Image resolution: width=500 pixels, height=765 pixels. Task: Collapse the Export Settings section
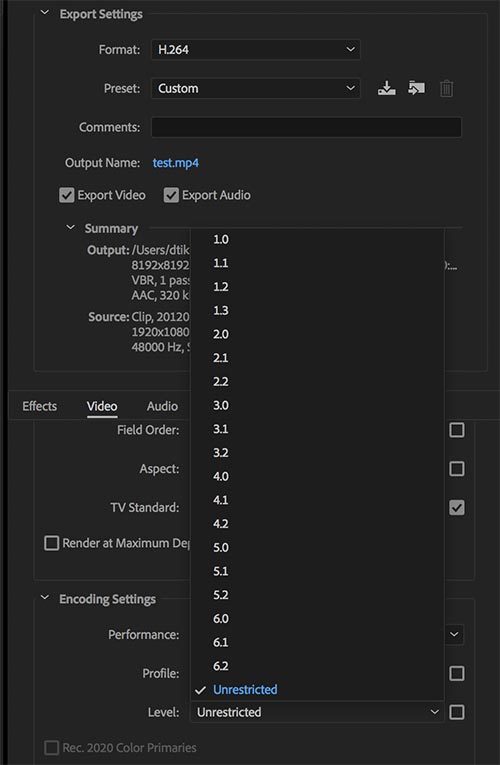pyautogui.click(x=45, y=13)
